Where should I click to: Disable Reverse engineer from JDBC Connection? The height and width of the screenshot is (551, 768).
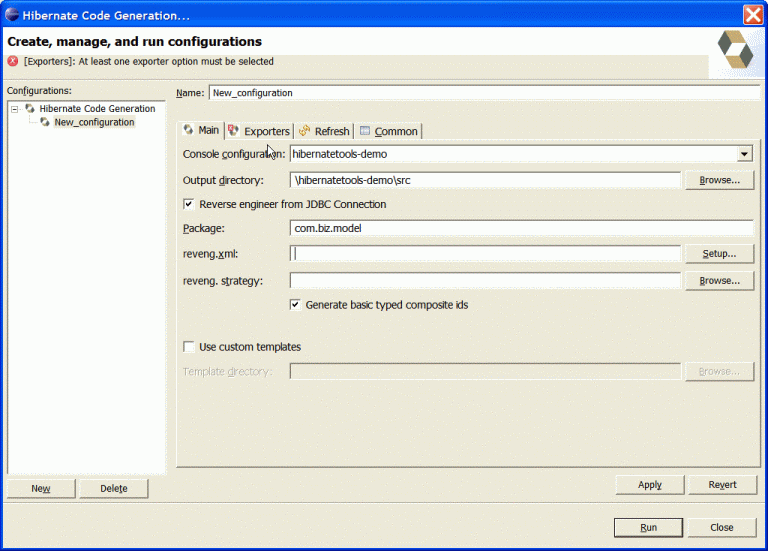[x=189, y=204]
